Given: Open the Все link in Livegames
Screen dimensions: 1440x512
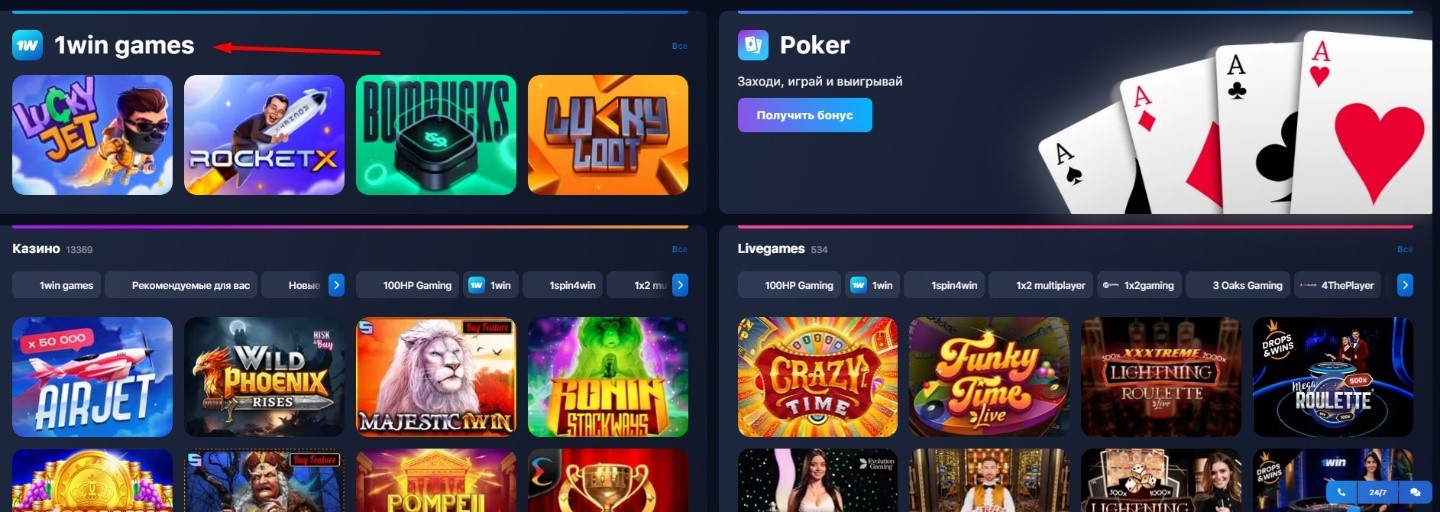Looking at the screenshot, I should tap(1405, 249).
